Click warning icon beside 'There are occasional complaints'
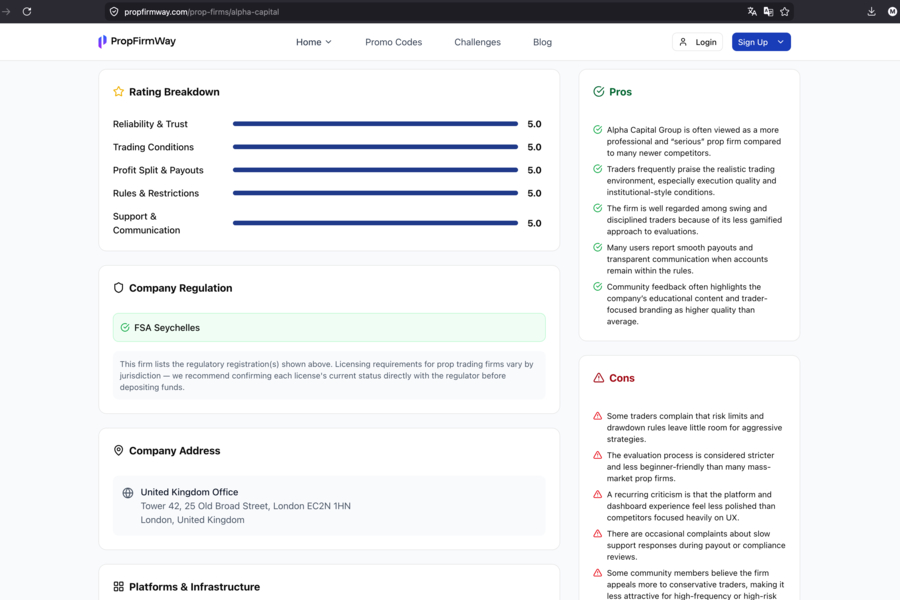Screen dimensions: 900x600 tap(598, 533)
